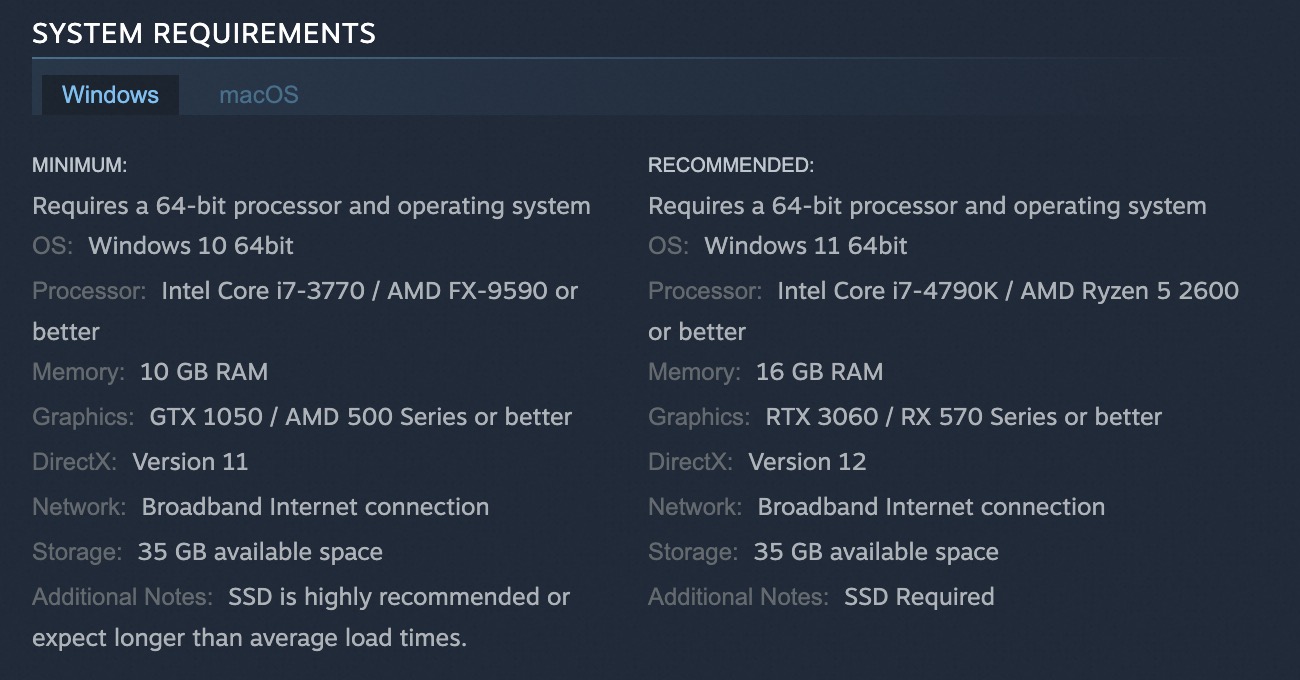Switch to the macOS requirements tab
The height and width of the screenshot is (680, 1300).
pyautogui.click(x=258, y=95)
